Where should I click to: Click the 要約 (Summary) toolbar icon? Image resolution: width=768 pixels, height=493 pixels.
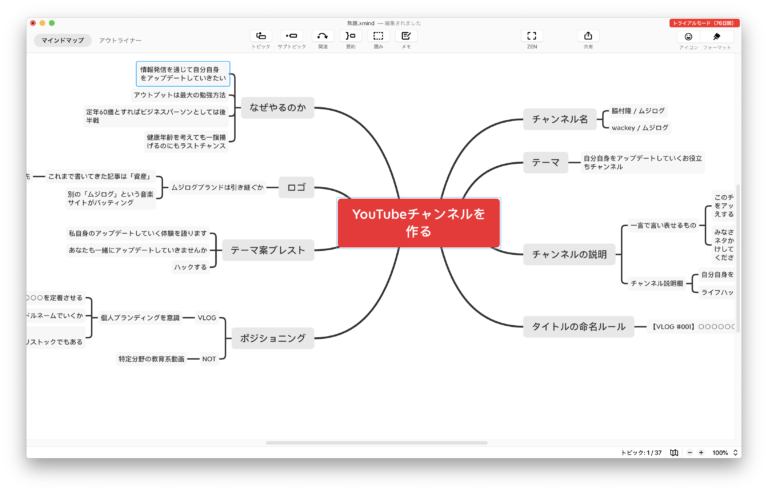(x=350, y=36)
